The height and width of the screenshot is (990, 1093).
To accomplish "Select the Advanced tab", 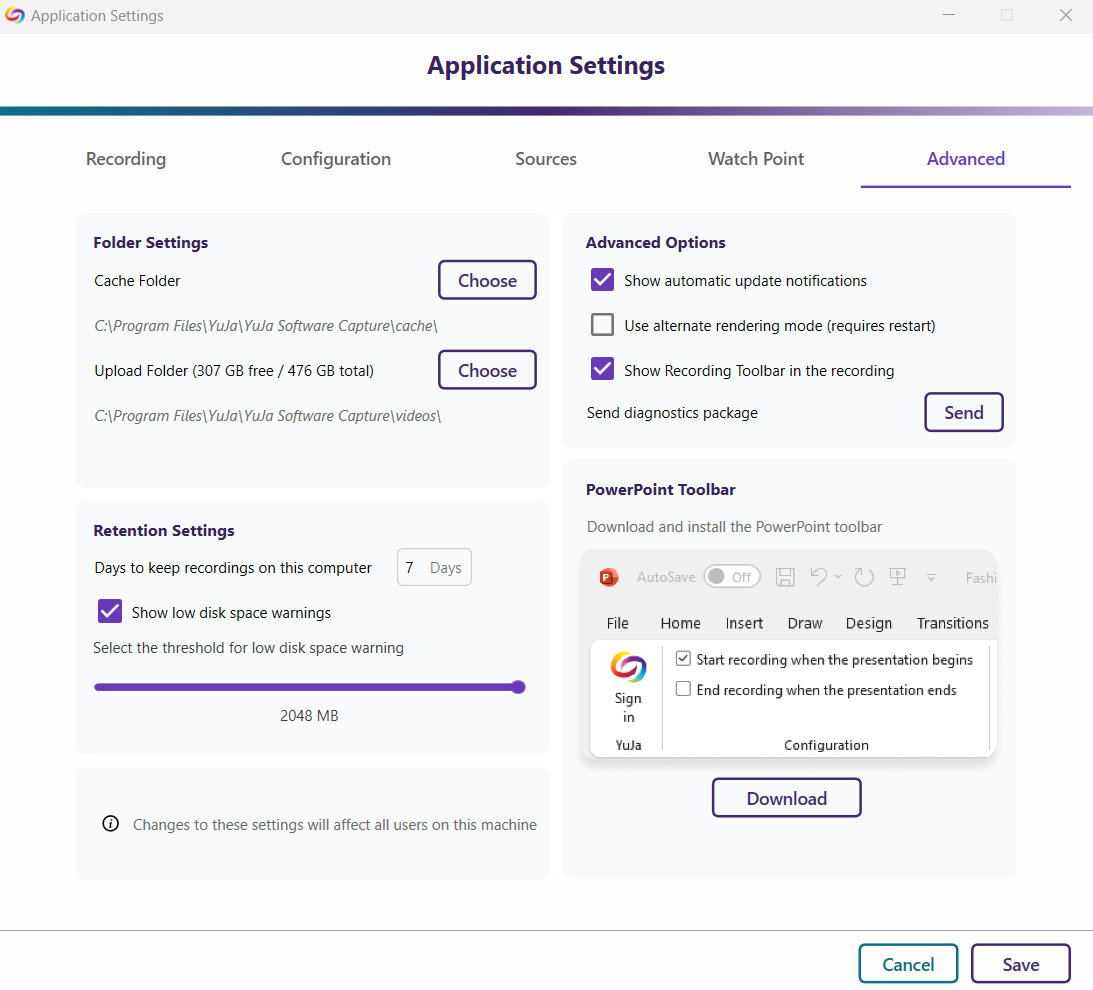I will click(x=965, y=159).
